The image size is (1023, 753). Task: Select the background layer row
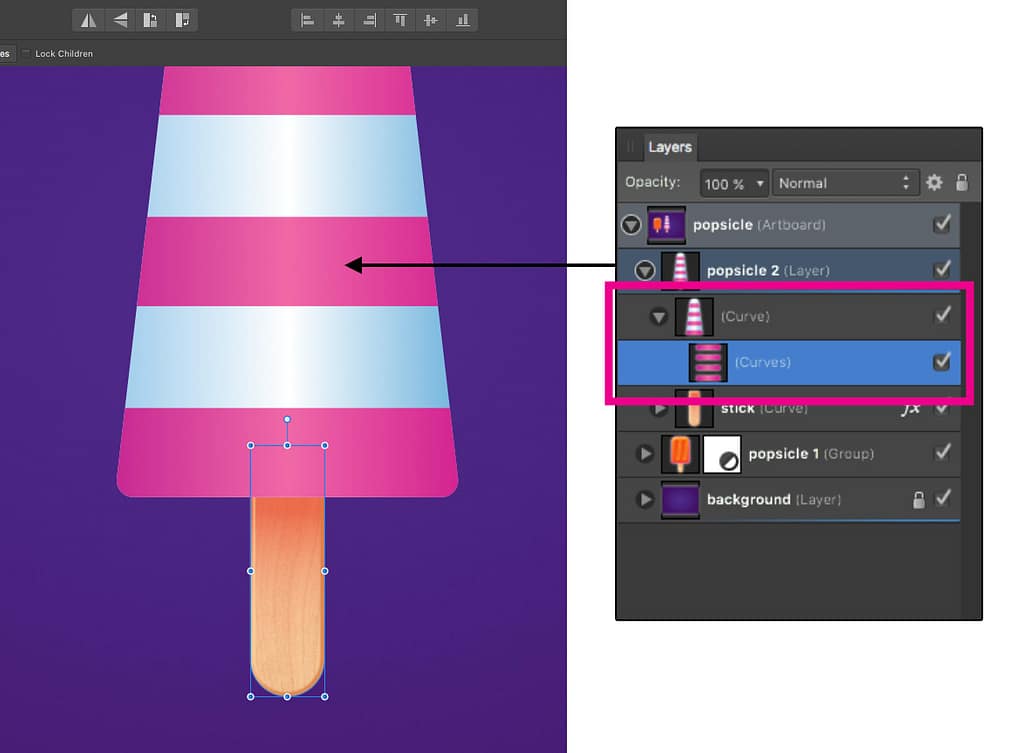pyautogui.click(x=788, y=500)
